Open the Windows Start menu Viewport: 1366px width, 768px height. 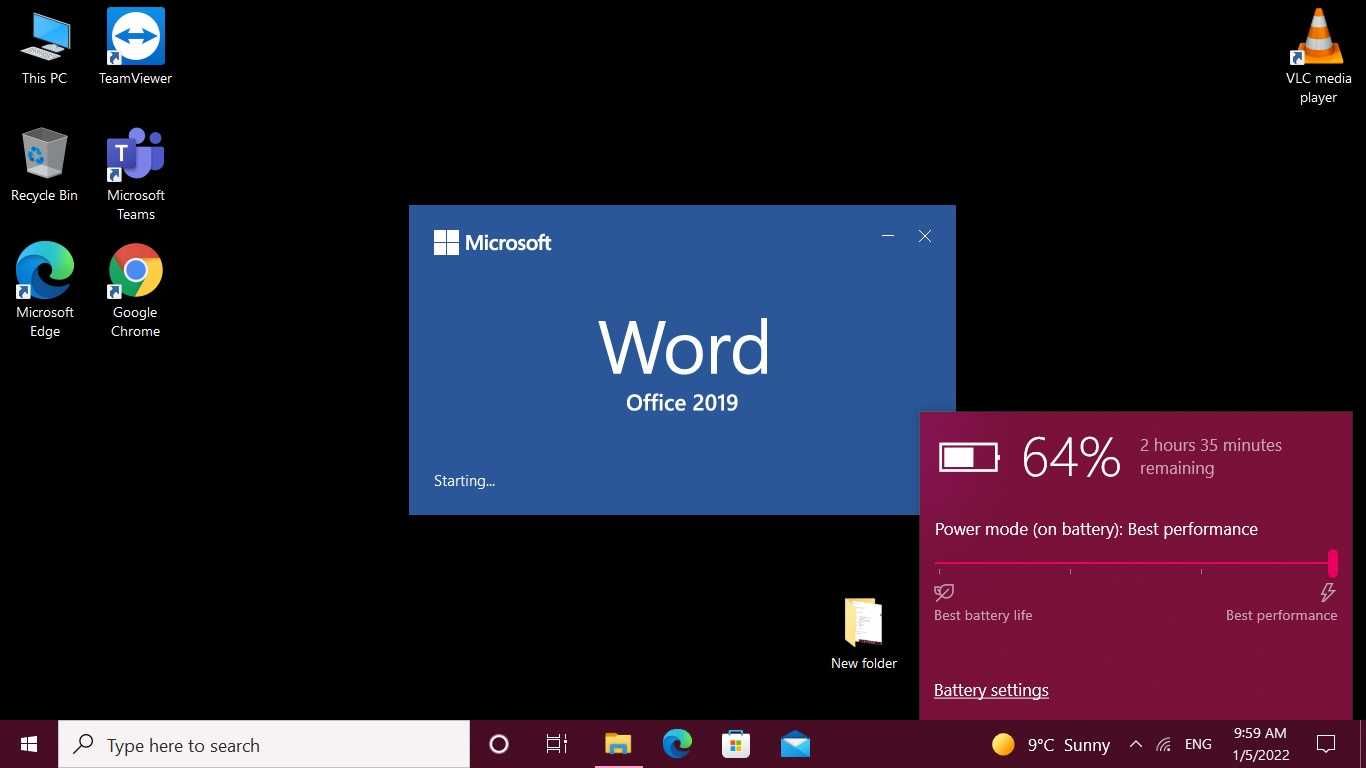[x=29, y=744]
